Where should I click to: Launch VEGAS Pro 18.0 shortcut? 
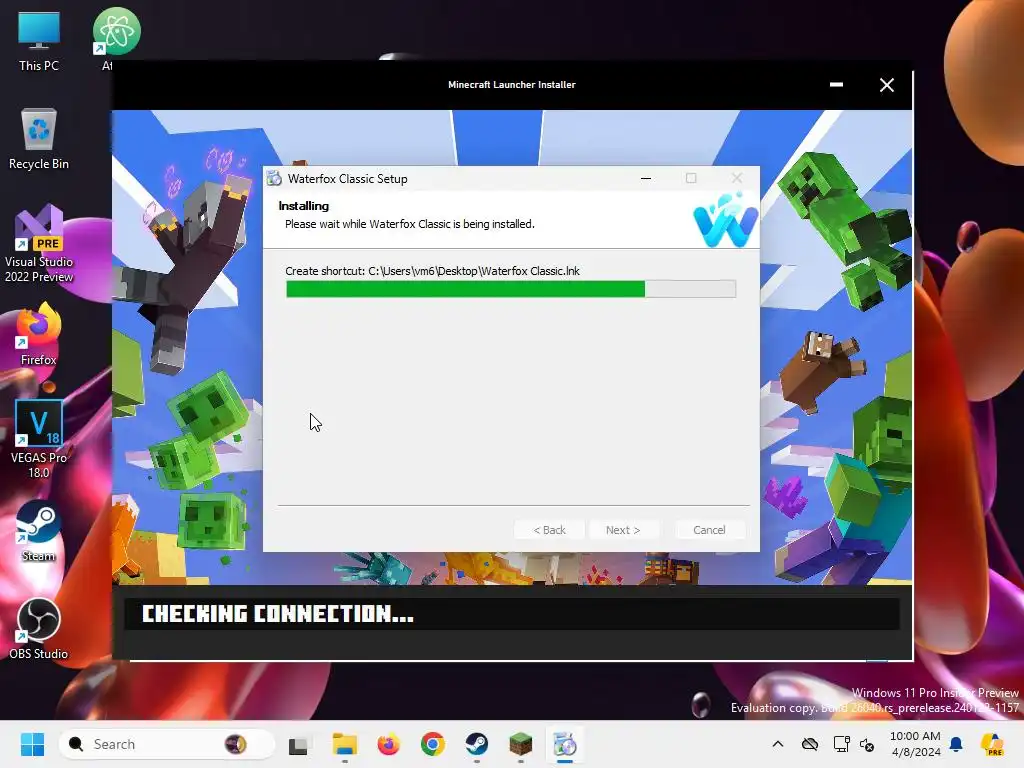(39, 440)
